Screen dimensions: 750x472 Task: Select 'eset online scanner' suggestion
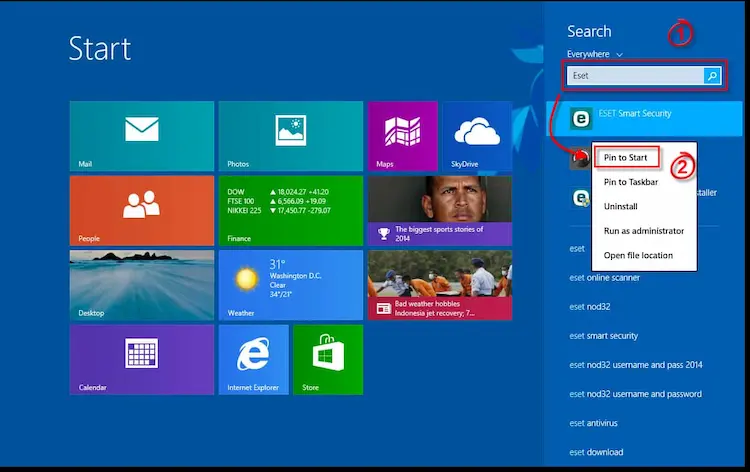605,277
